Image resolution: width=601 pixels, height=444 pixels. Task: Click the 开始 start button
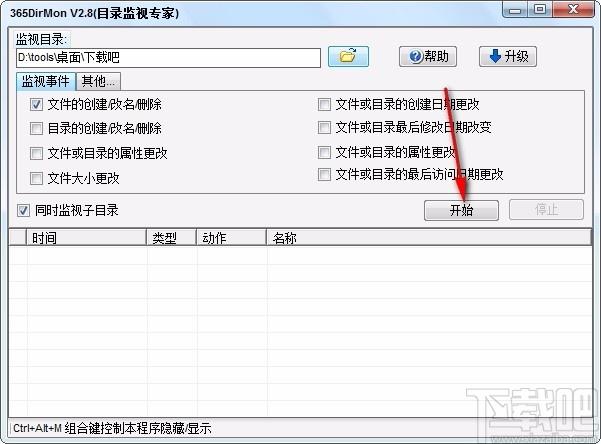(x=461, y=210)
